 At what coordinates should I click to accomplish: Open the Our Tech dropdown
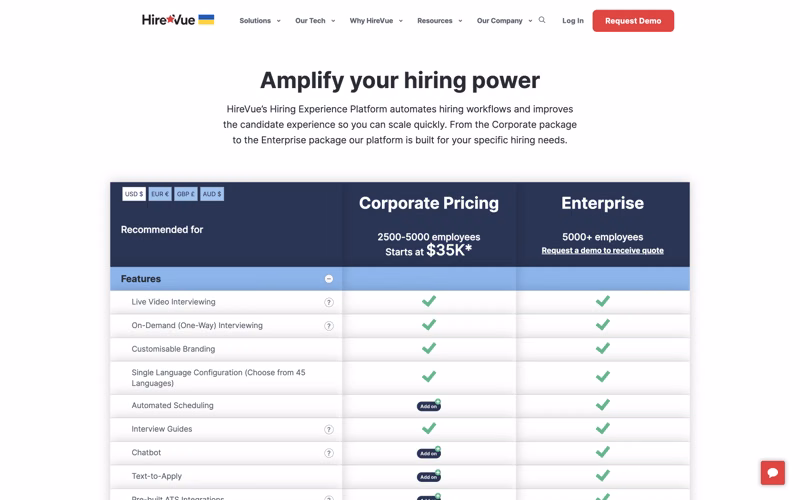pyautogui.click(x=315, y=21)
